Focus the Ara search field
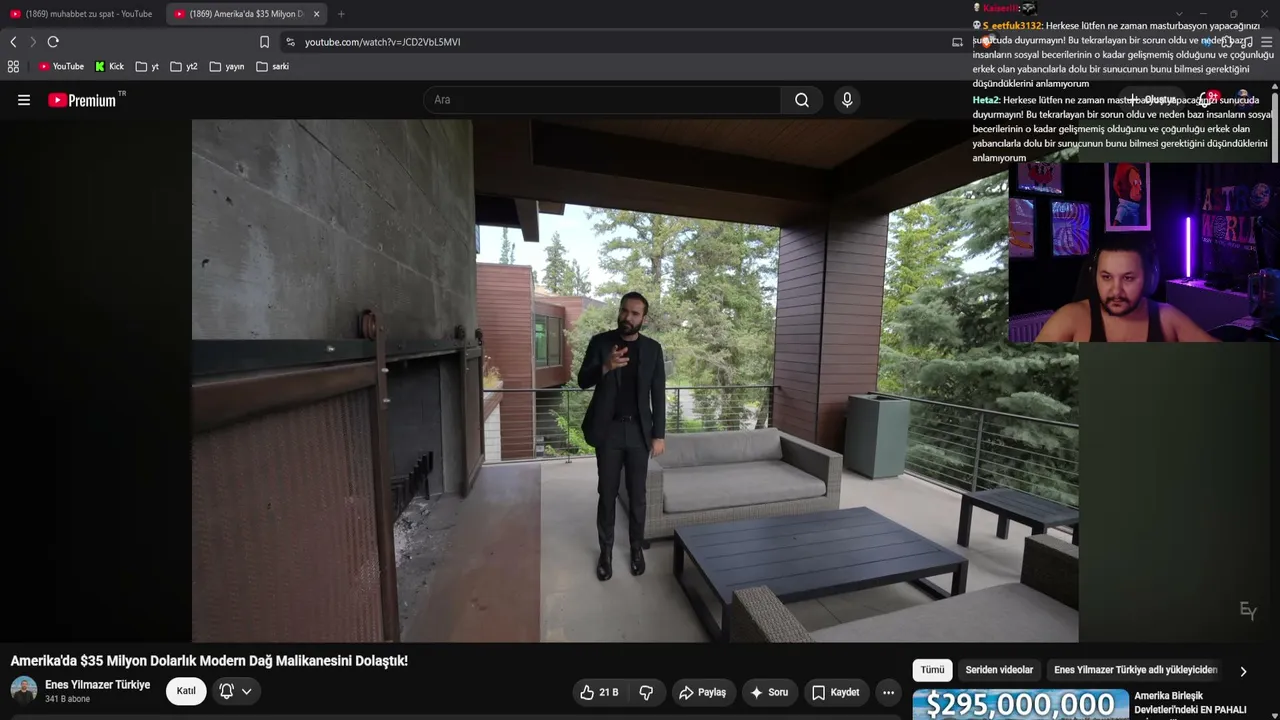The width and height of the screenshot is (1280, 720). 602,100
